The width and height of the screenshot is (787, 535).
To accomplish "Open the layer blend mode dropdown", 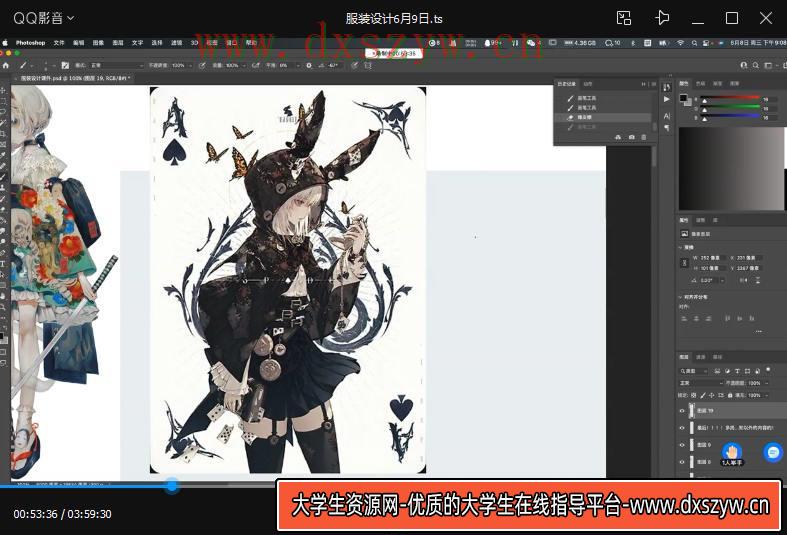I will point(701,383).
